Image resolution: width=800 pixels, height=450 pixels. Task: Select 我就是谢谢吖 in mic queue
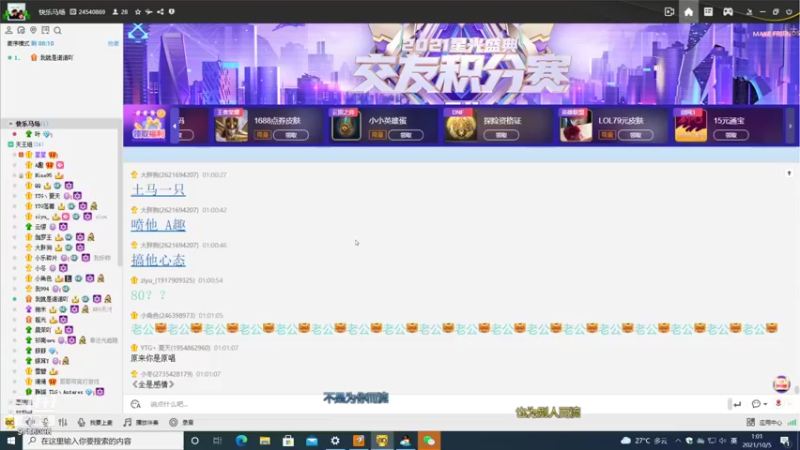coord(57,58)
